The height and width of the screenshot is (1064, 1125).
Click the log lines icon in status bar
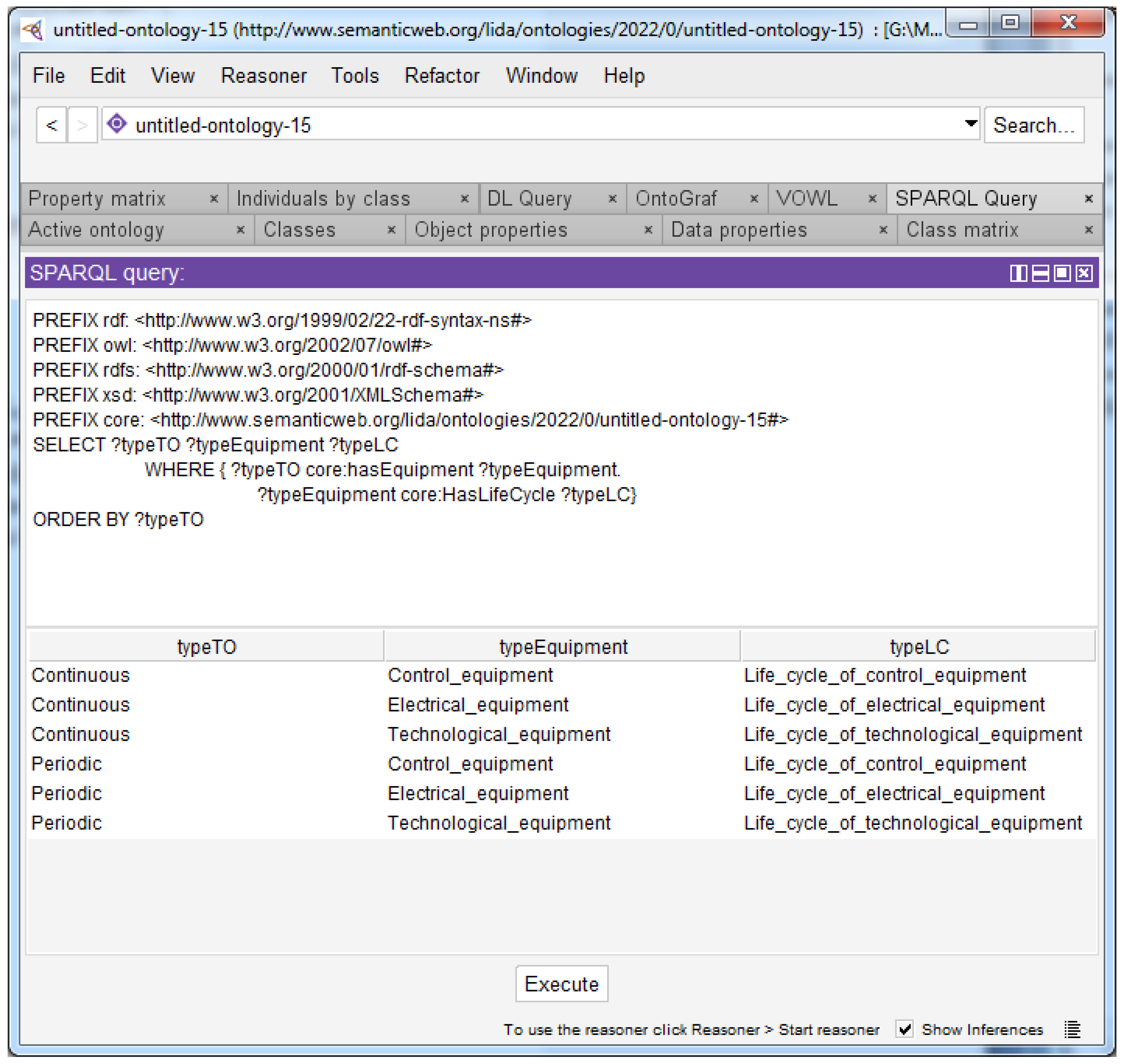[1072, 1030]
